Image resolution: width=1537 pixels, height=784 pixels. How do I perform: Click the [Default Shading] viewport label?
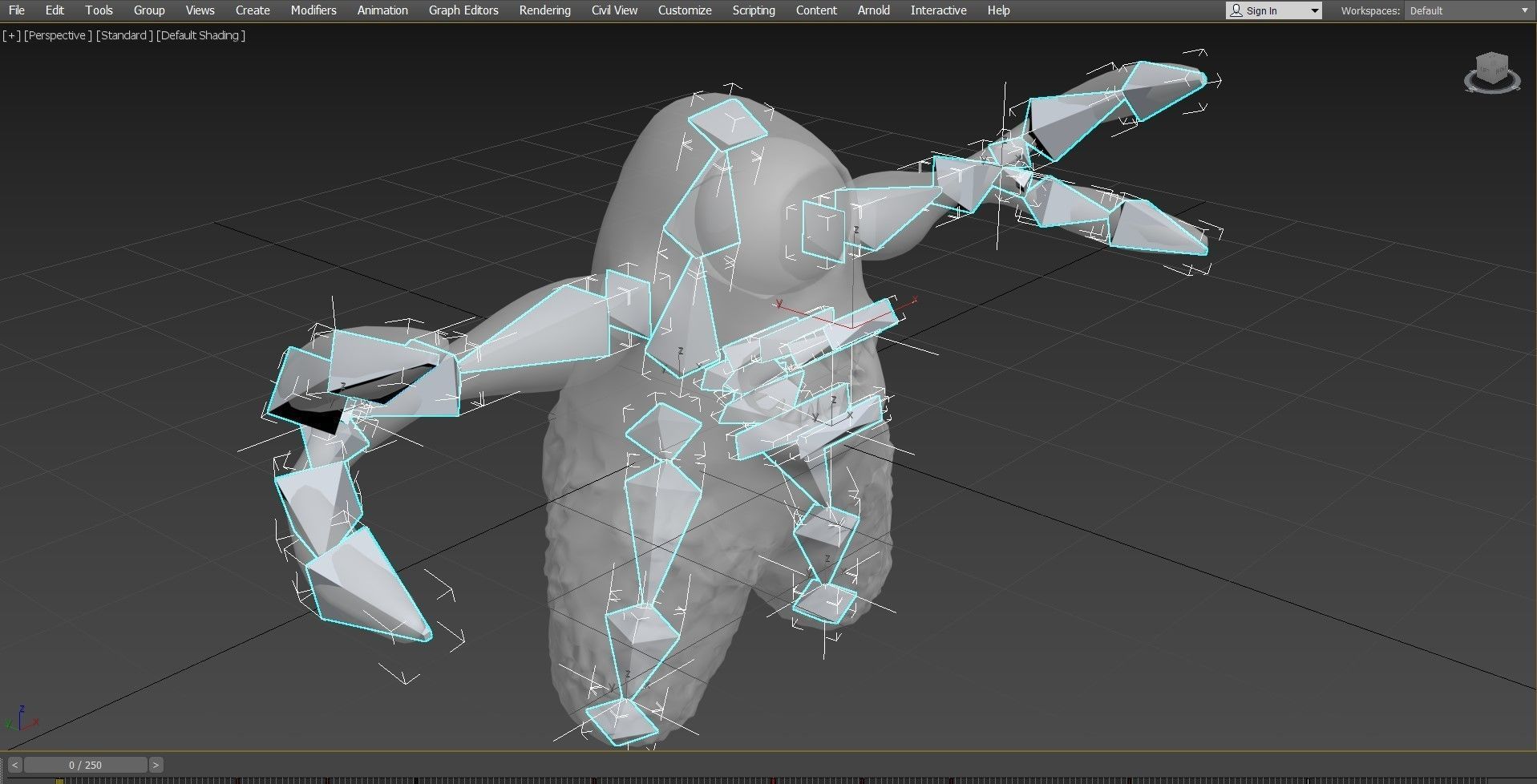tap(200, 35)
